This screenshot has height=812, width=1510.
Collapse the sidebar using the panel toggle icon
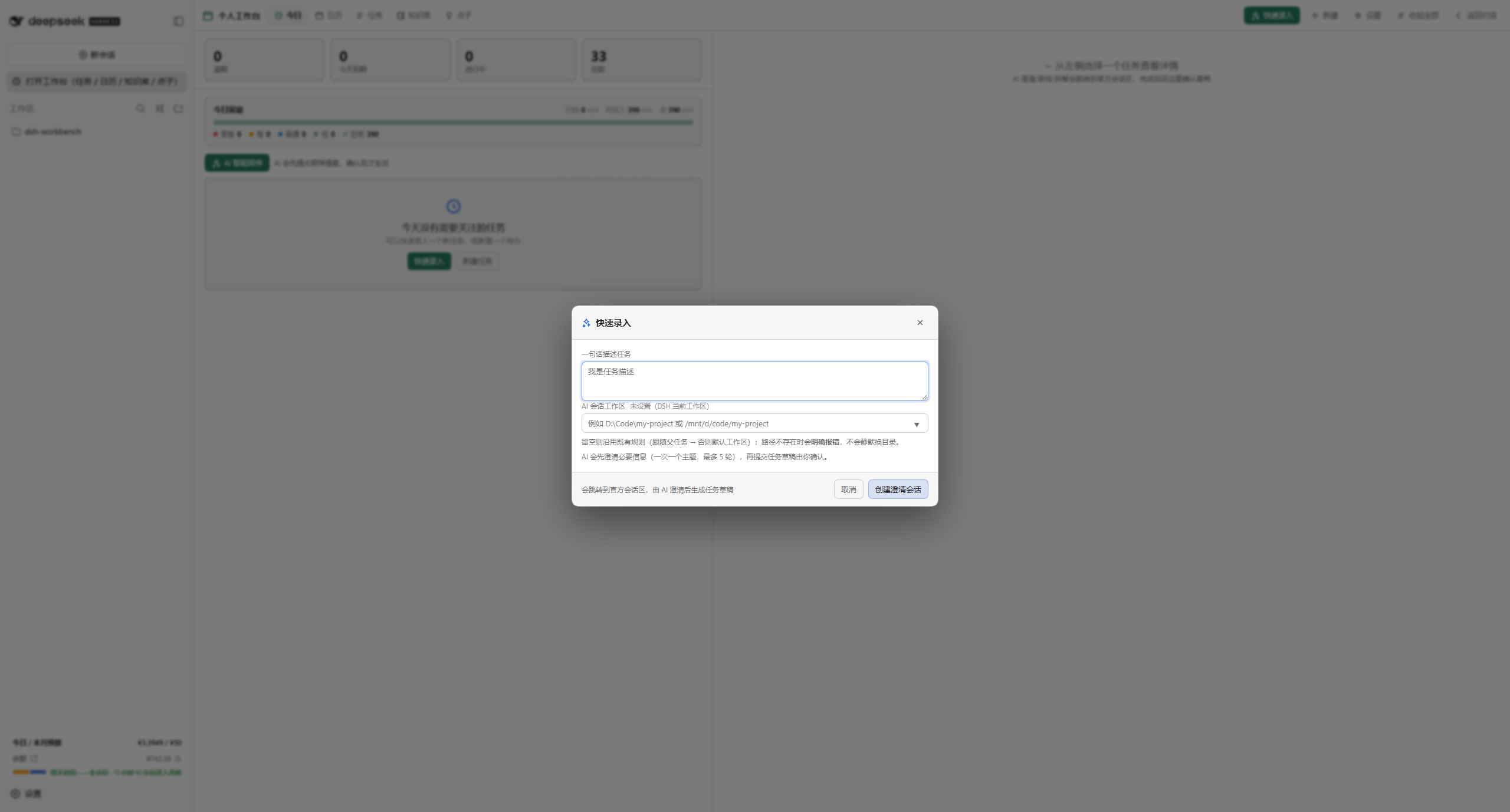[179, 21]
